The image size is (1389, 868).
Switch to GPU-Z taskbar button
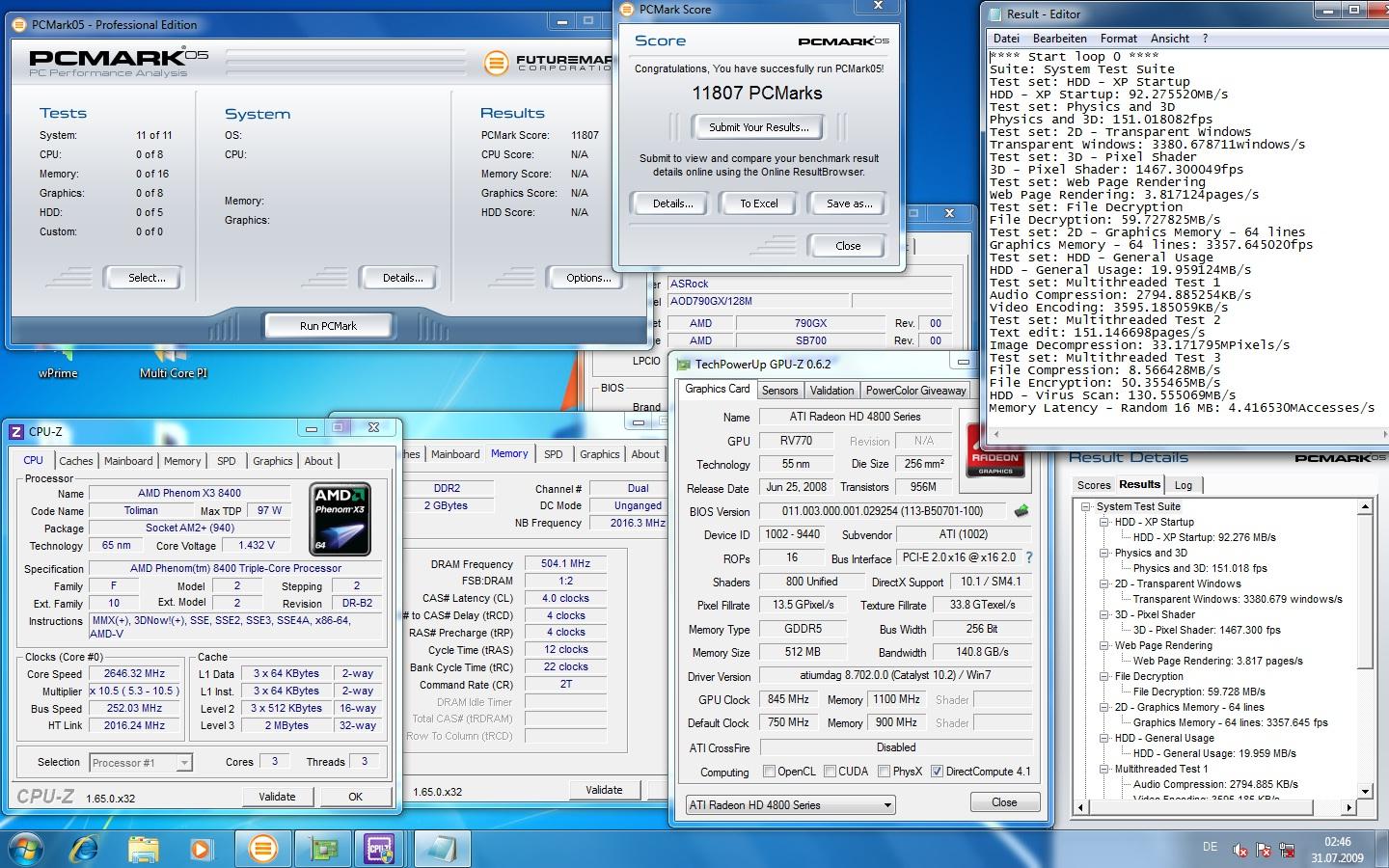322,849
